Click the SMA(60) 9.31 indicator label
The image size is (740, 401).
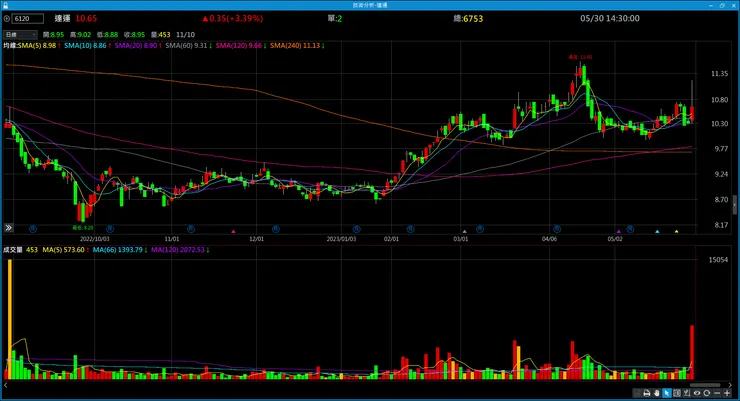click(x=188, y=46)
